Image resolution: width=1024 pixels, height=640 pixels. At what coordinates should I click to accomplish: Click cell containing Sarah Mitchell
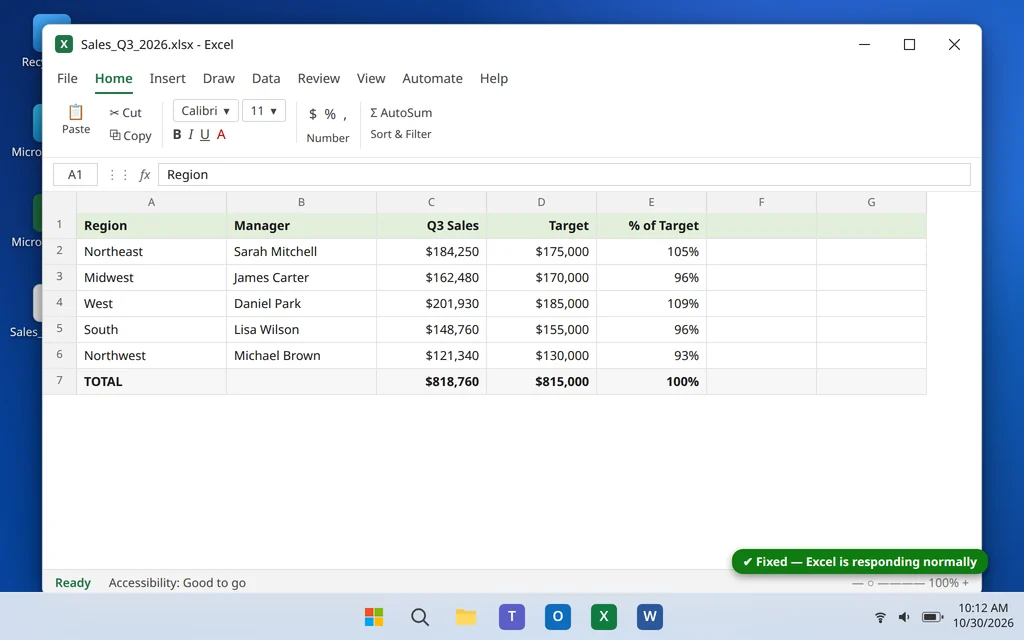pyautogui.click(x=301, y=251)
